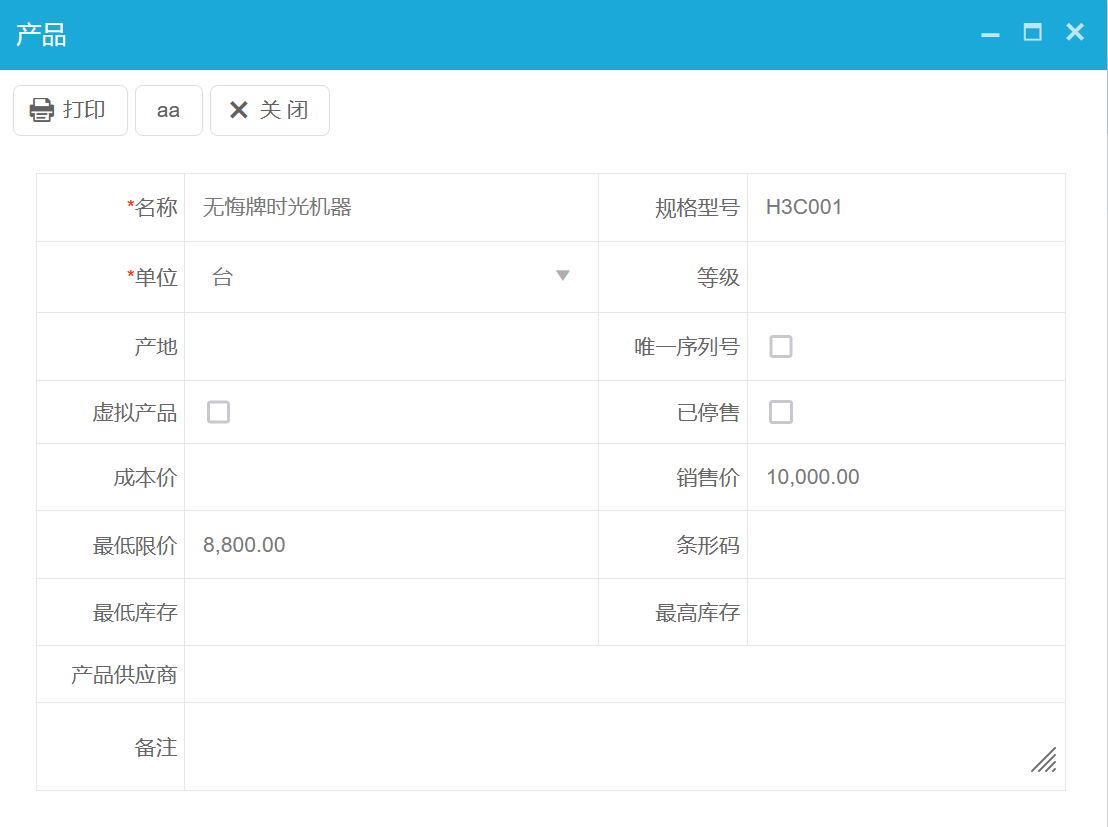The width and height of the screenshot is (1108, 827).
Task: Click the X icon next to 关闭
Action: [238, 110]
